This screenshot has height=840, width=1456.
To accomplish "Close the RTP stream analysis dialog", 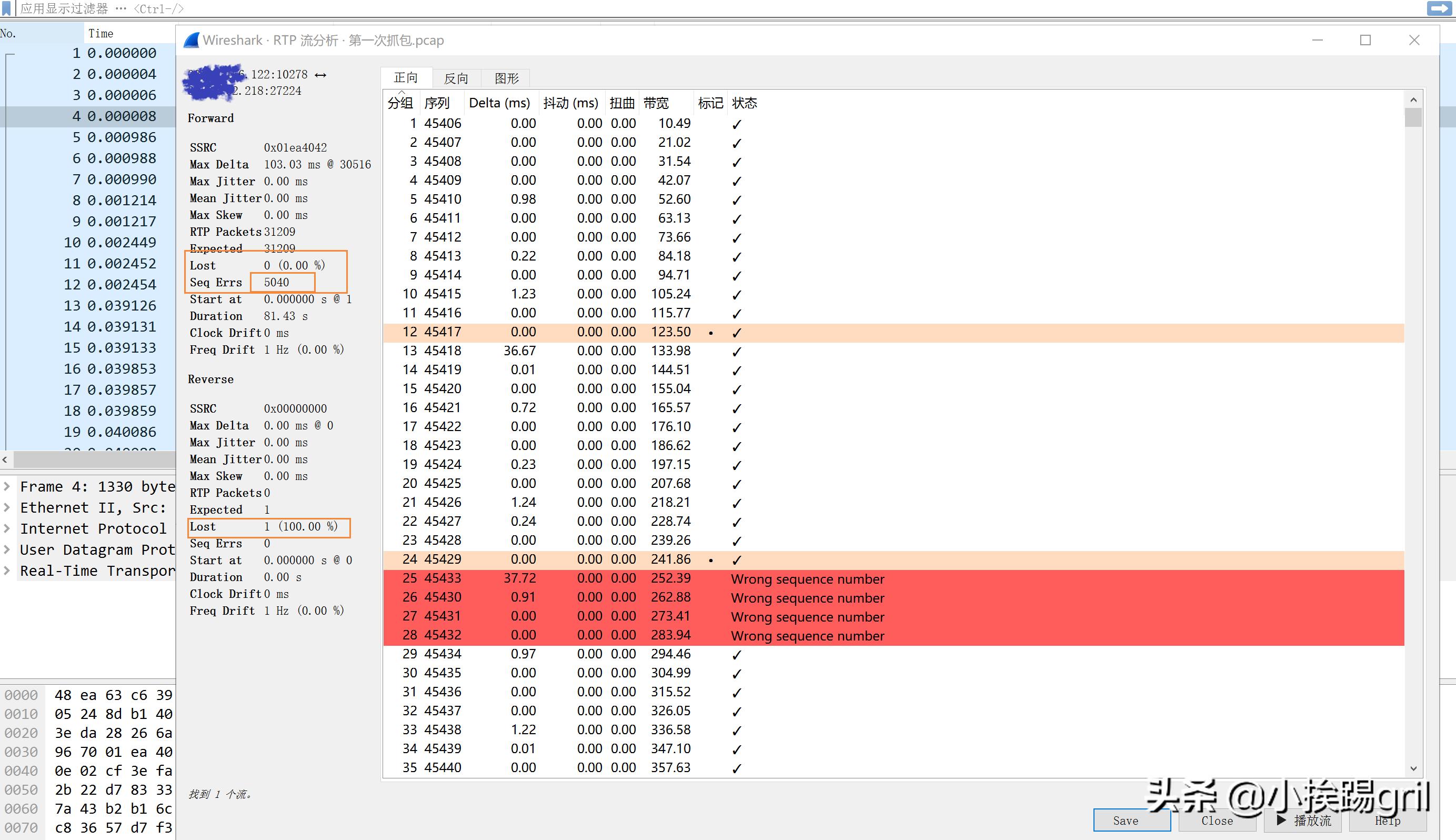I will pyautogui.click(x=1414, y=41).
